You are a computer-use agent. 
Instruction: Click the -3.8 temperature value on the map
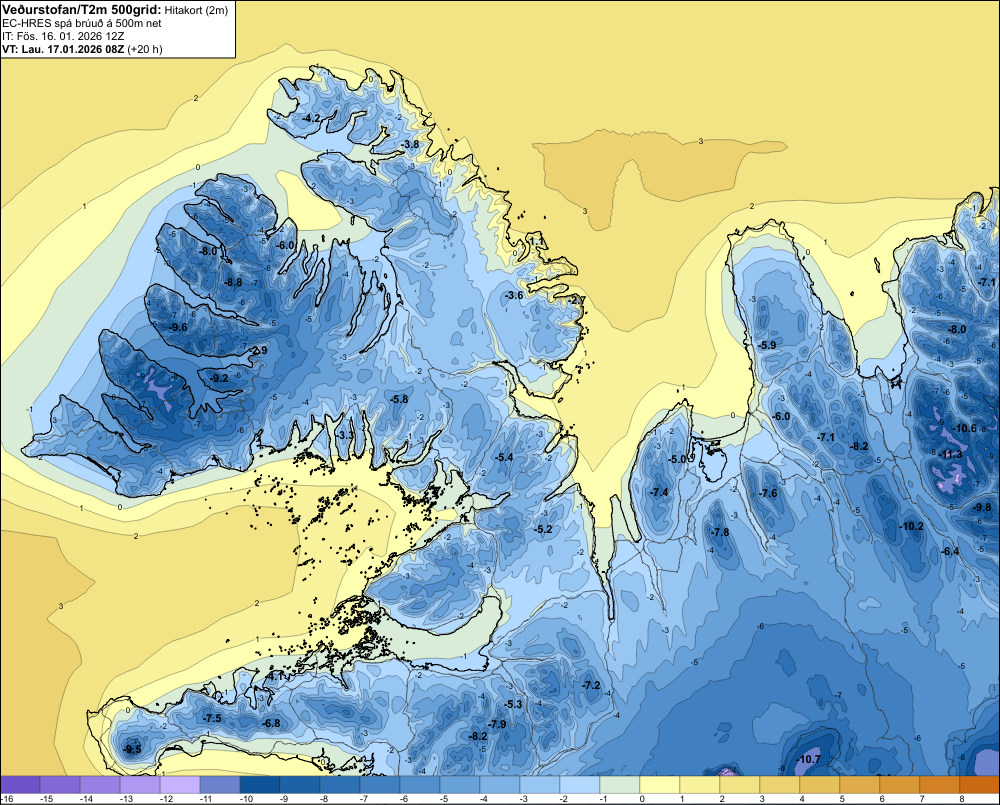[410, 145]
